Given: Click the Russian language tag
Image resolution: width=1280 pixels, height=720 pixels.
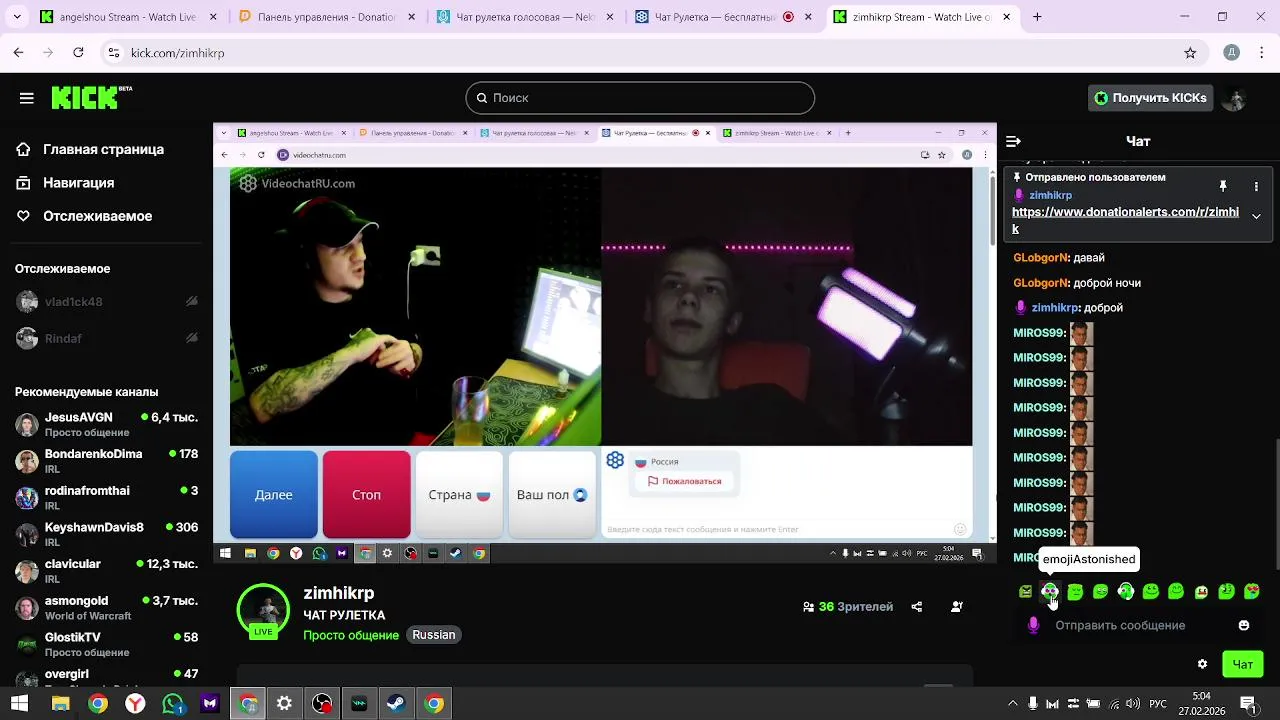Looking at the screenshot, I should pyautogui.click(x=434, y=635).
